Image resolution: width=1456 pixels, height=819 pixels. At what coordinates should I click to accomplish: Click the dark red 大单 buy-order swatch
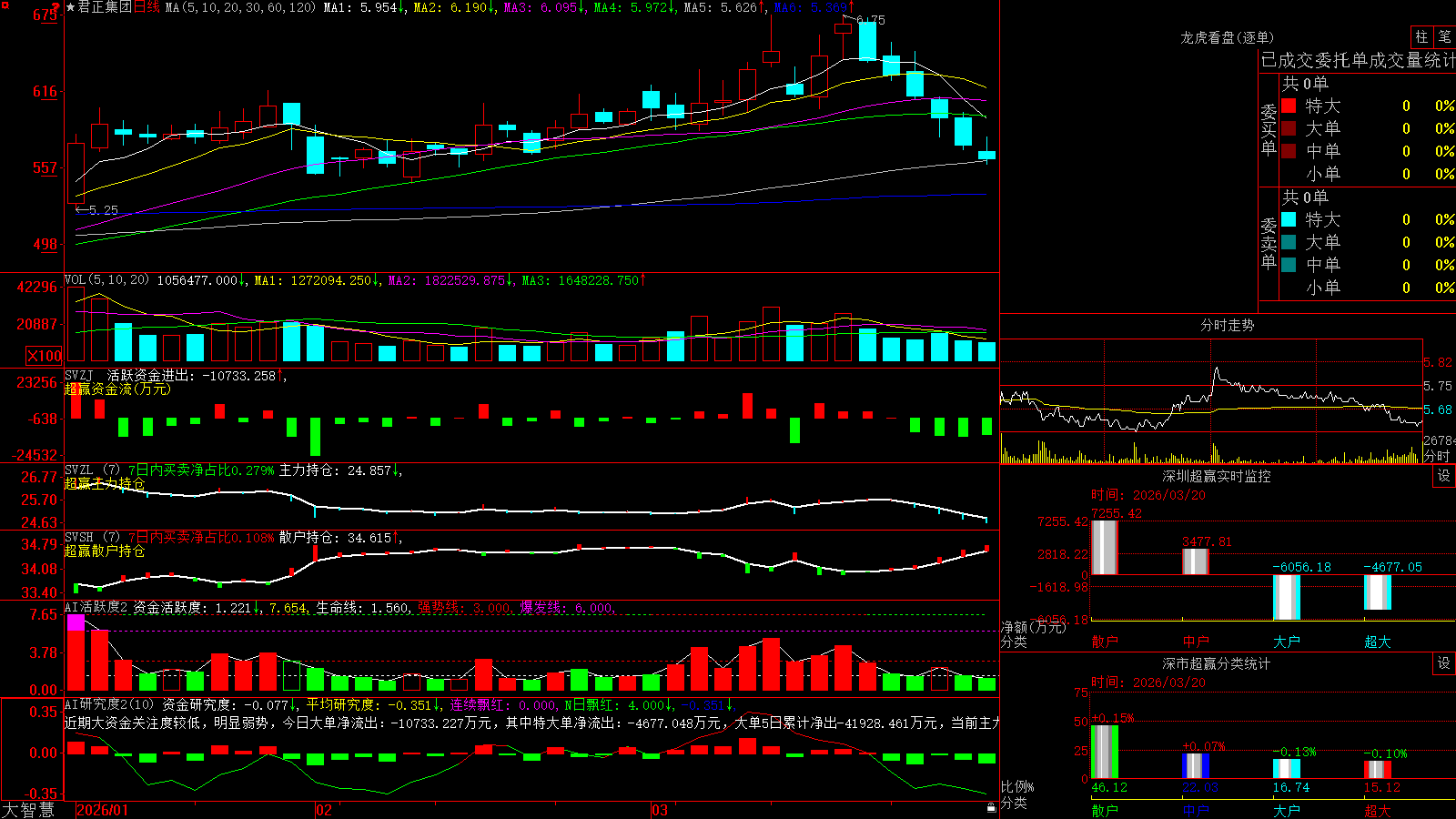tap(1289, 128)
